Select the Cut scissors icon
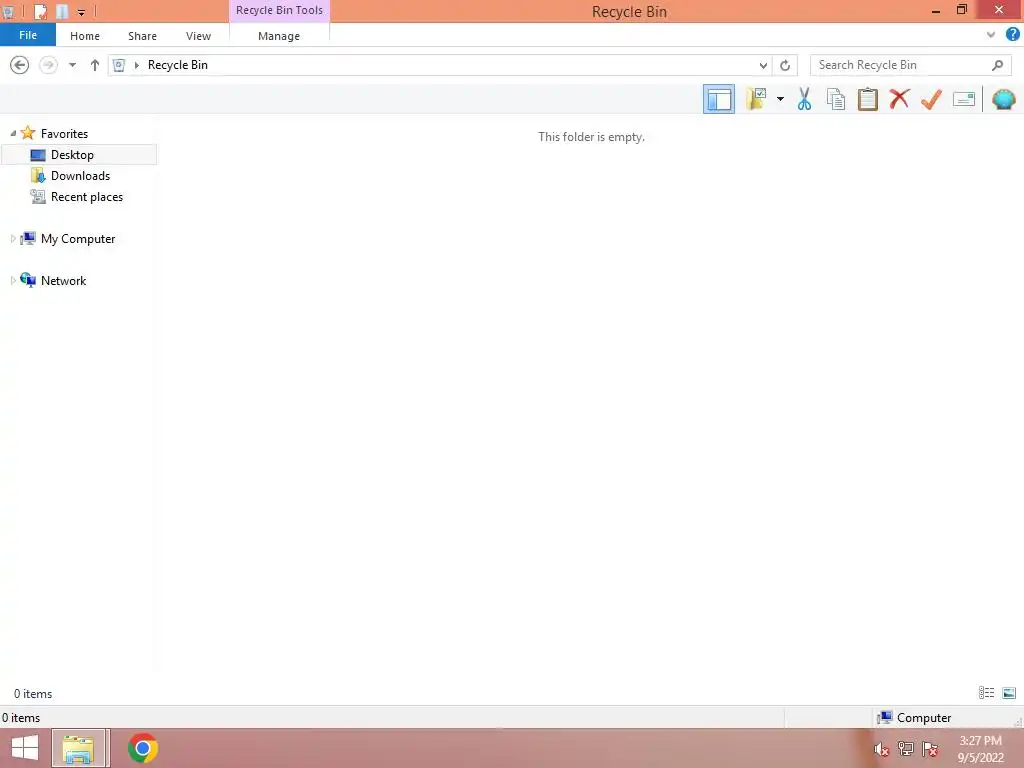 (804, 99)
